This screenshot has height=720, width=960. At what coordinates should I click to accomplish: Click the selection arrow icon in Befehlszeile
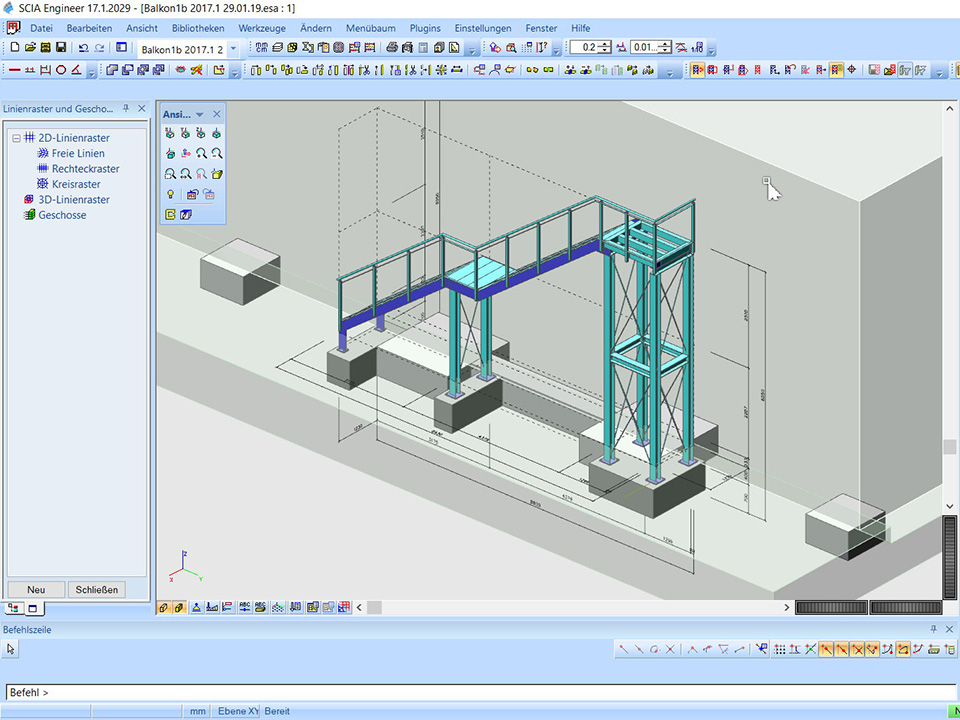11,649
